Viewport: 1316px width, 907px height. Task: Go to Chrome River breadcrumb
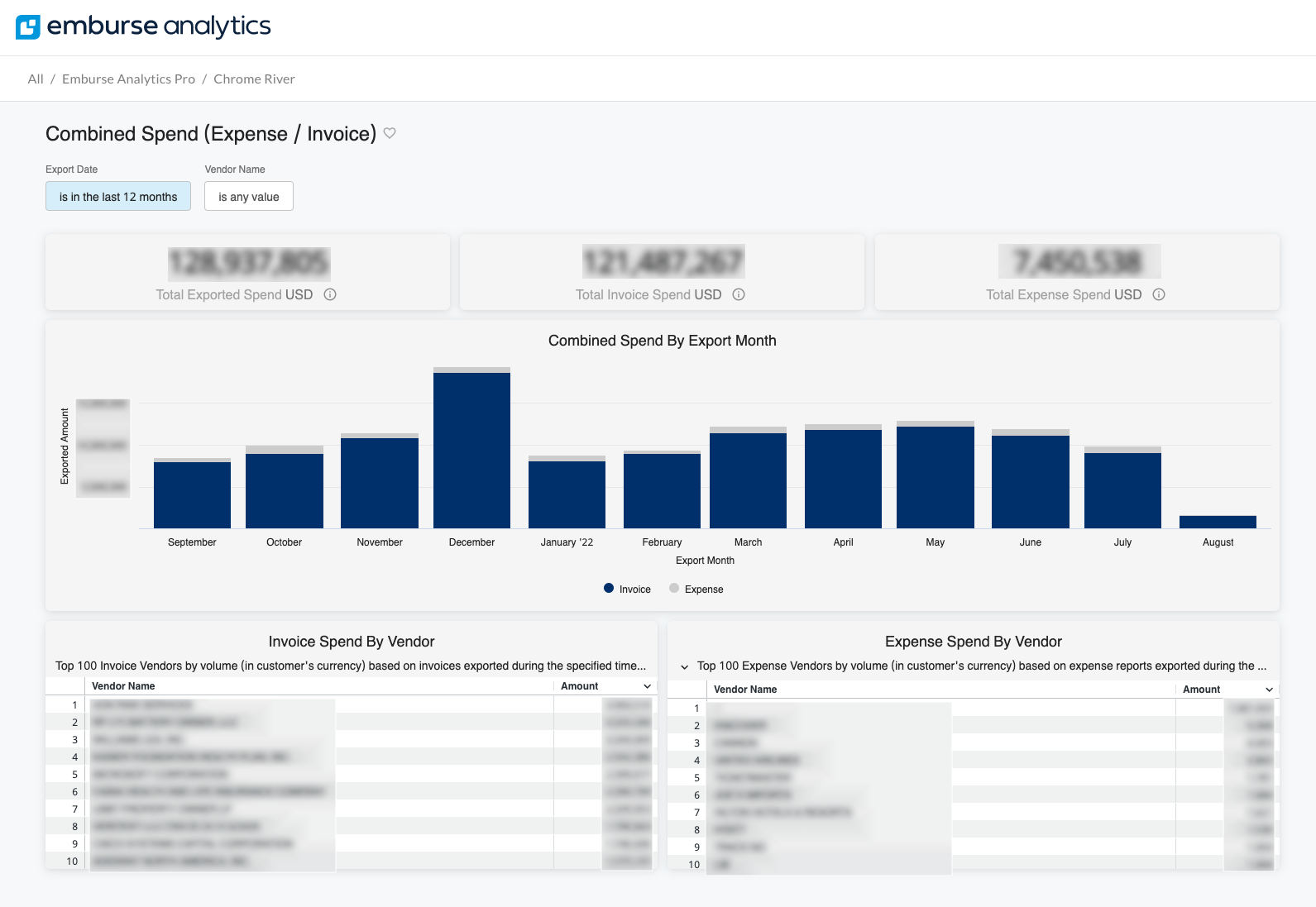point(254,79)
